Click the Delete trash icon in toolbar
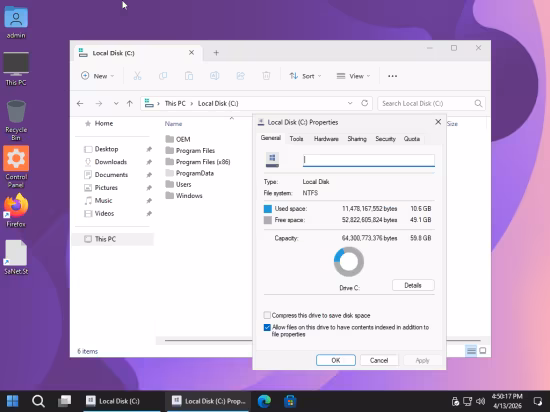Screen dimensions: 550x412 (x=266, y=76)
